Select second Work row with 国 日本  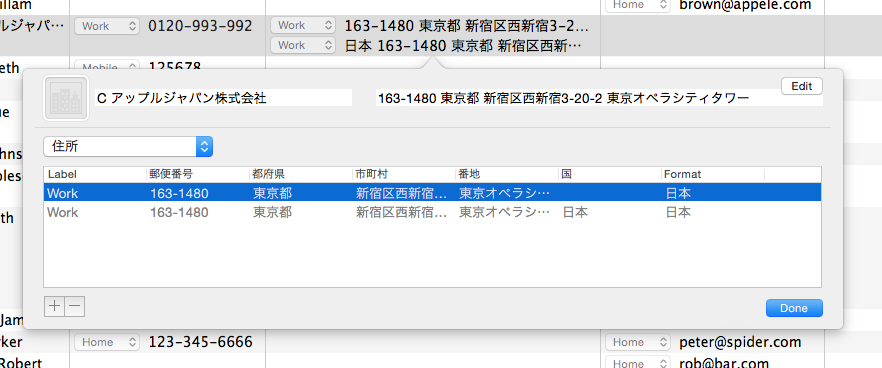(x=432, y=213)
